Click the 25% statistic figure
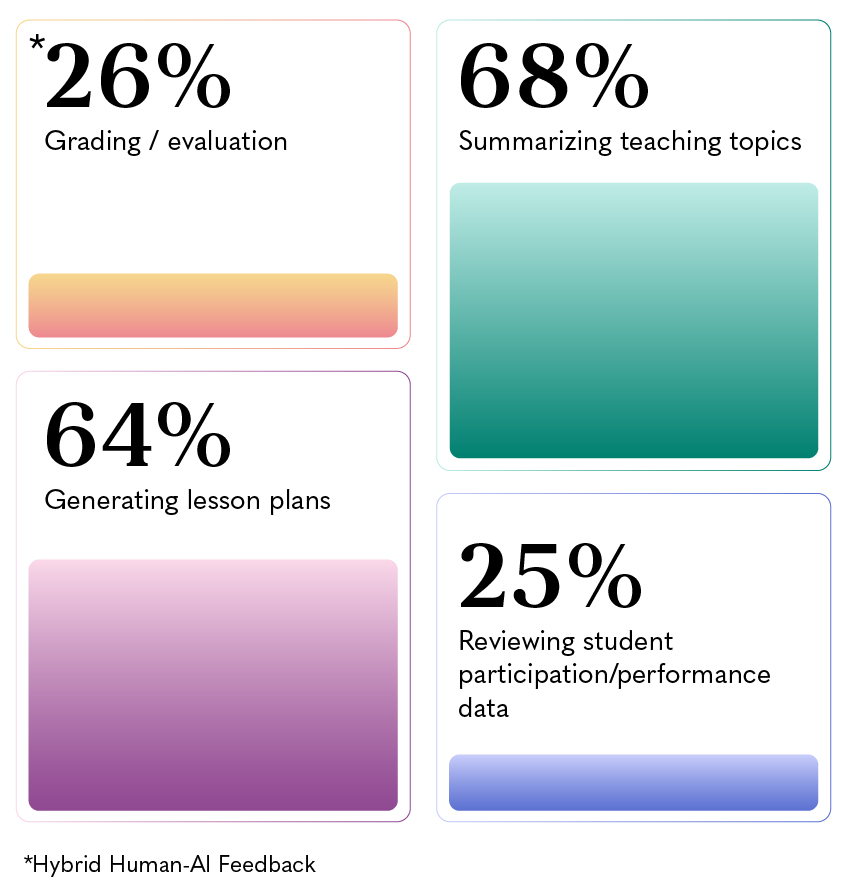Image resolution: width=854 pixels, height=896 pixels. (x=550, y=577)
